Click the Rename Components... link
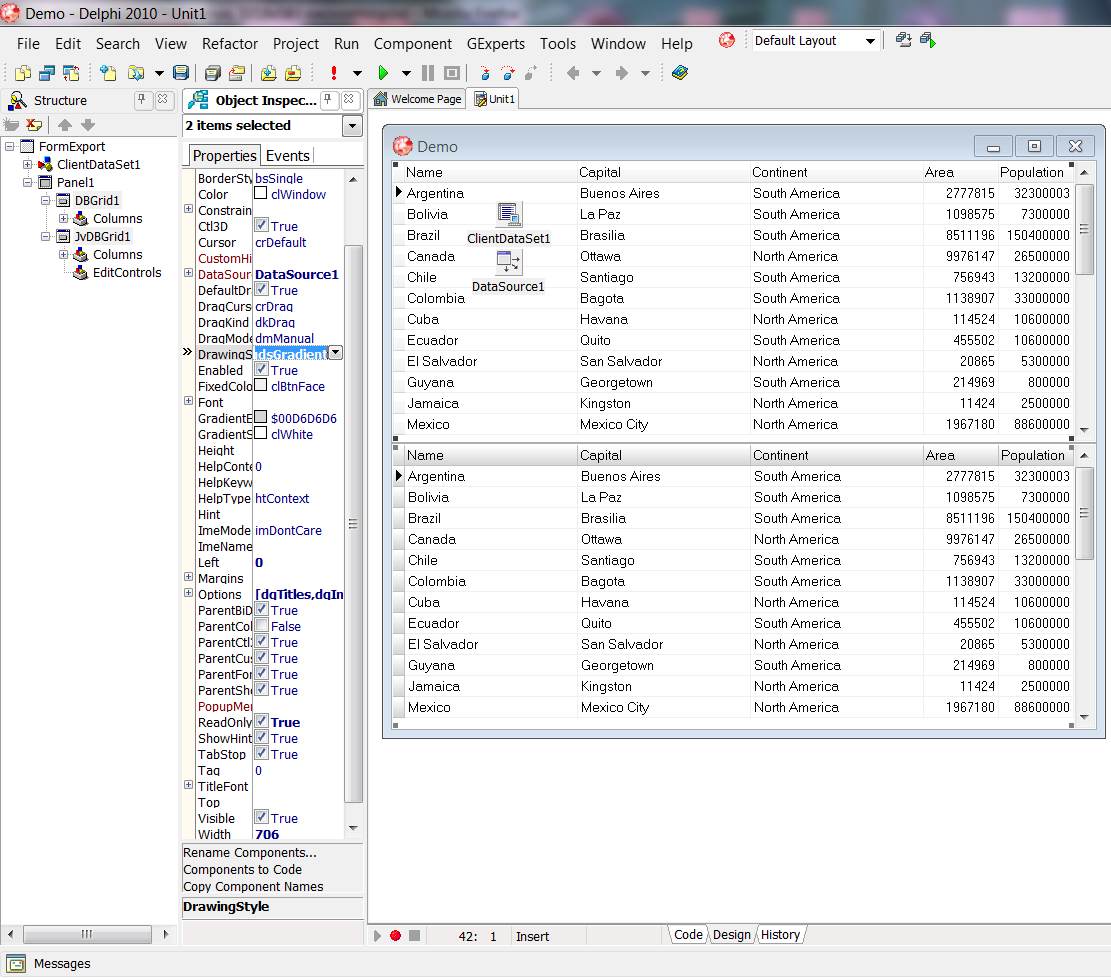This screenshot has height=980, width=1111. pyautogui.click(x=249, y=853)
